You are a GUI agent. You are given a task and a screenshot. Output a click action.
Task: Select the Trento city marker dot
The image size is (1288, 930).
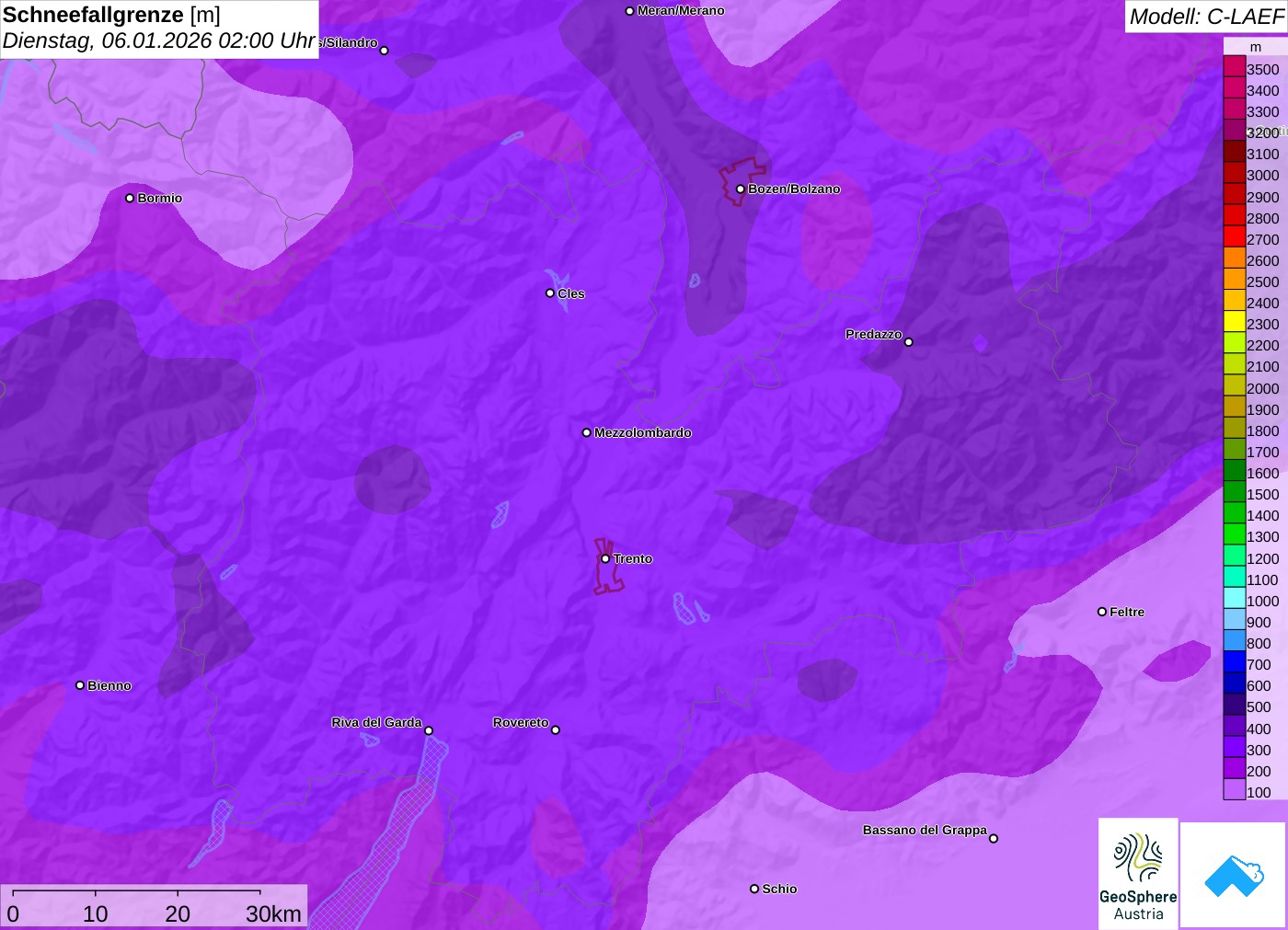click(x=605, y=558)
